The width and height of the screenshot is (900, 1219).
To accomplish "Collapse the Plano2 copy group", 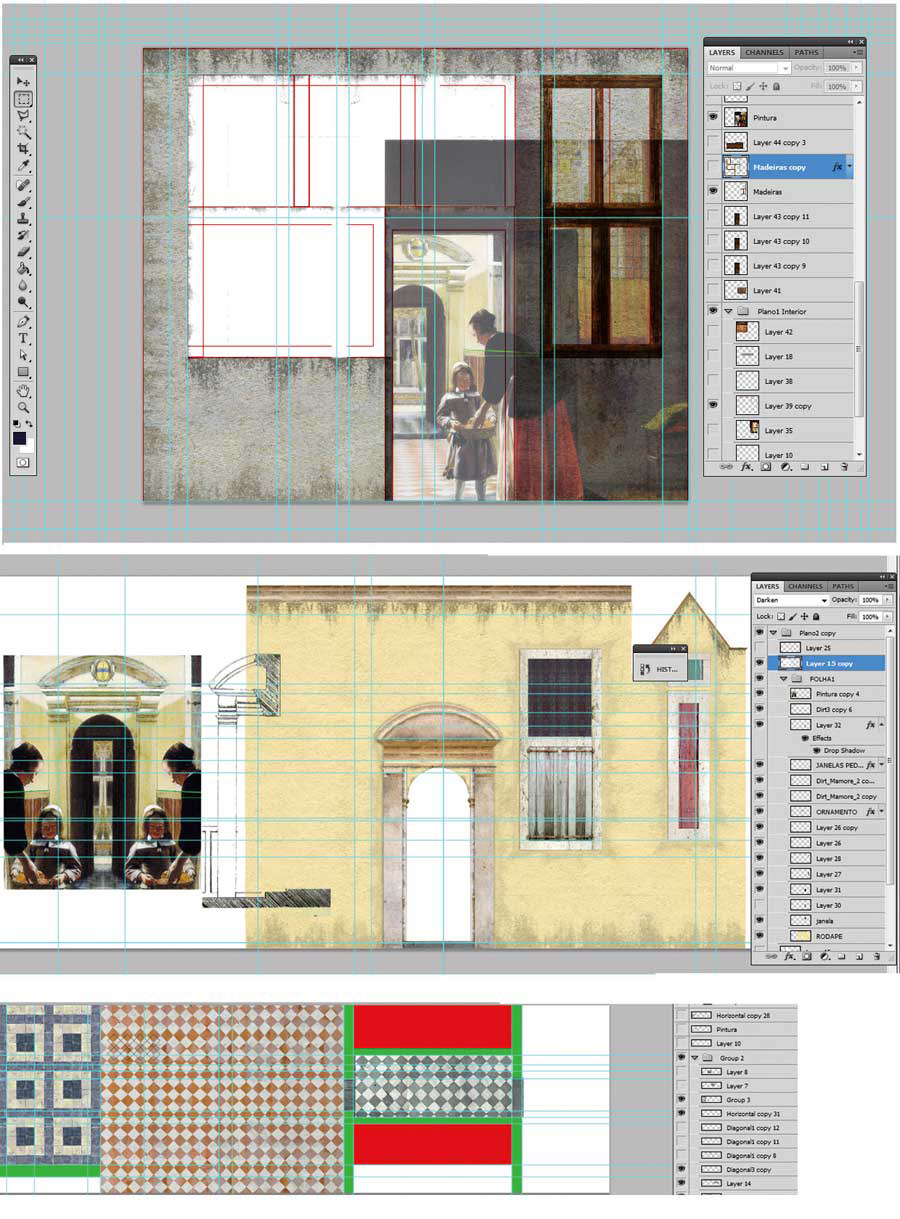I will pyautogui.click(x=773, y=633).
